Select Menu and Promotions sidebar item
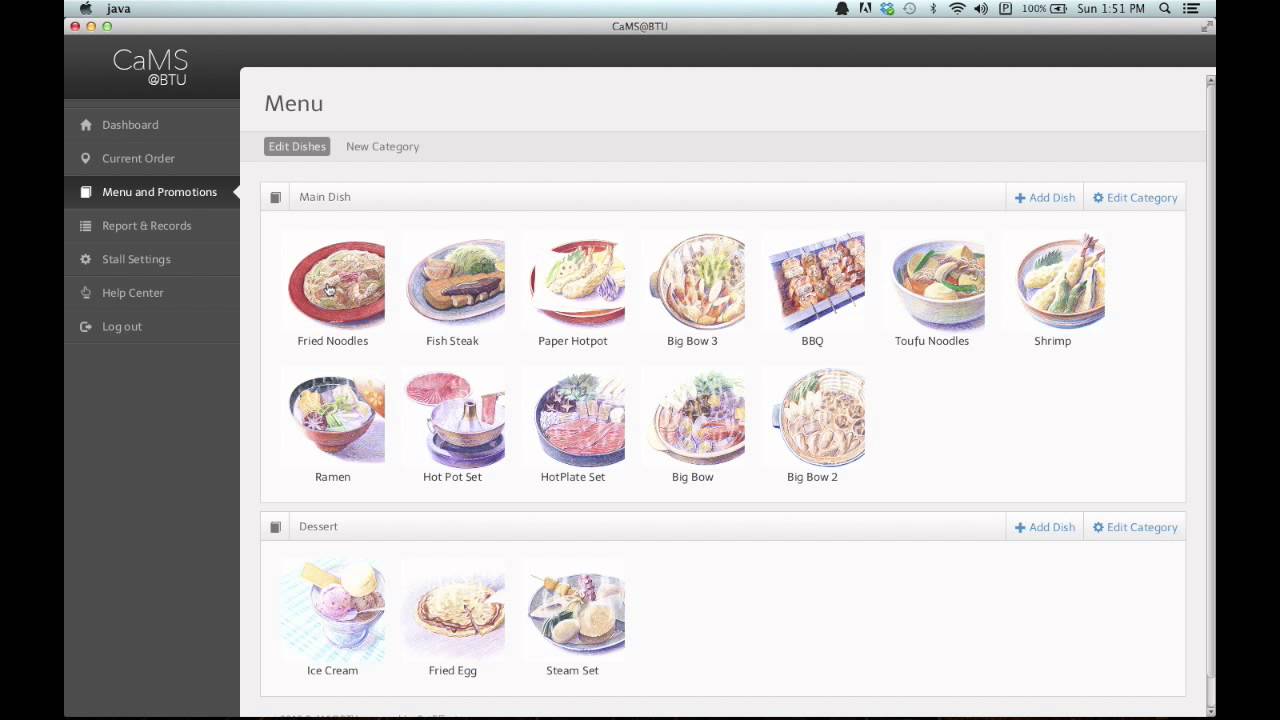 [x=152, y=192]
